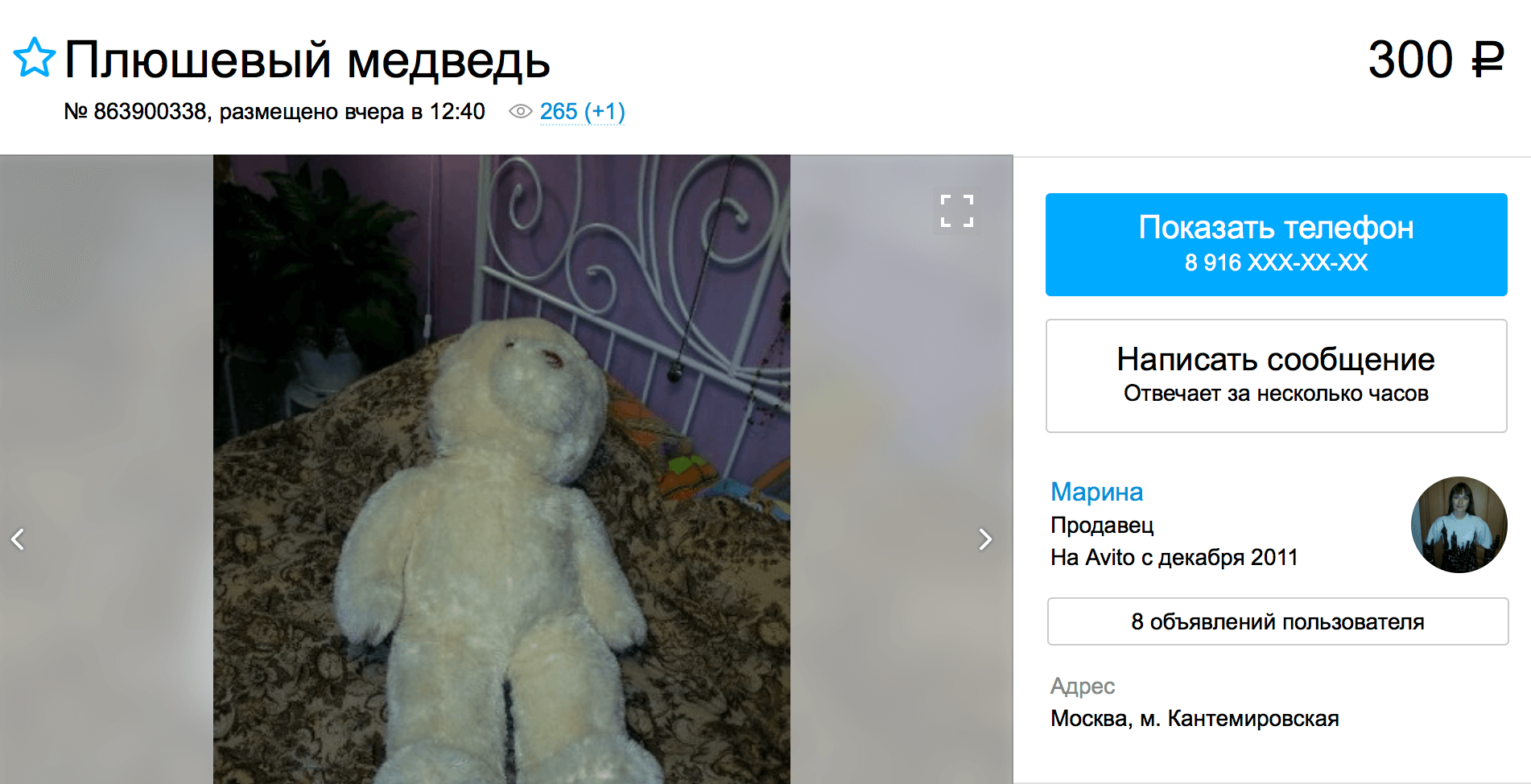Click address Москва, м. Кантемировская

[x=1195, y=718]
